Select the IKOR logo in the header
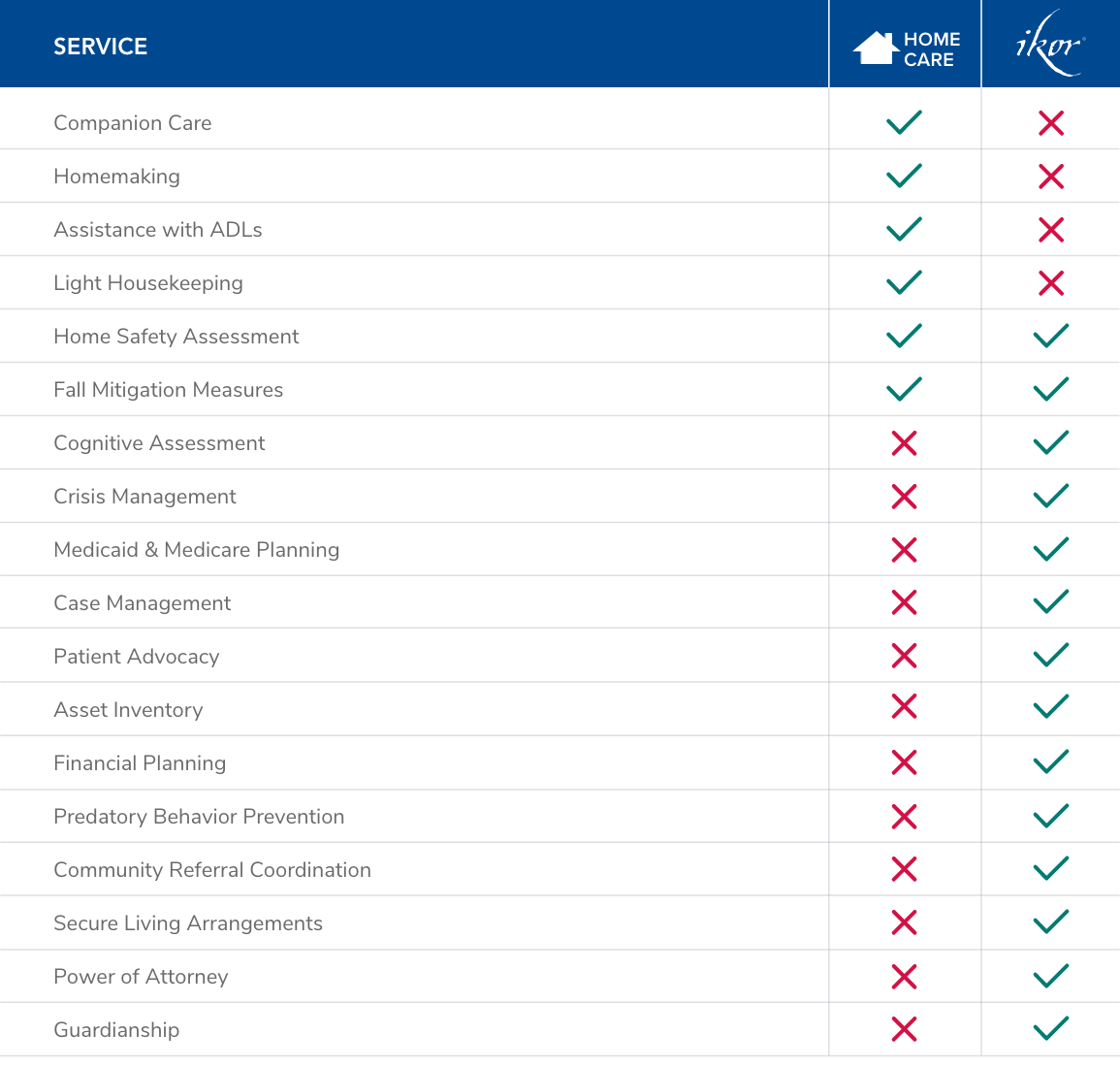The width and height of the screenshot is (1120, 1067). click(x=1050, y=42)
